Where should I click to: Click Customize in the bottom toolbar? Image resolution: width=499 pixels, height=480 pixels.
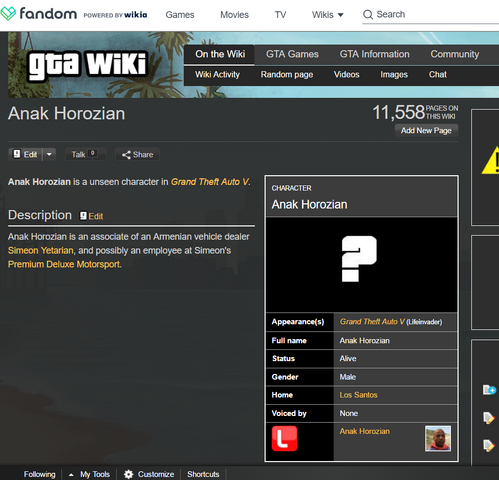pos(156,474)
